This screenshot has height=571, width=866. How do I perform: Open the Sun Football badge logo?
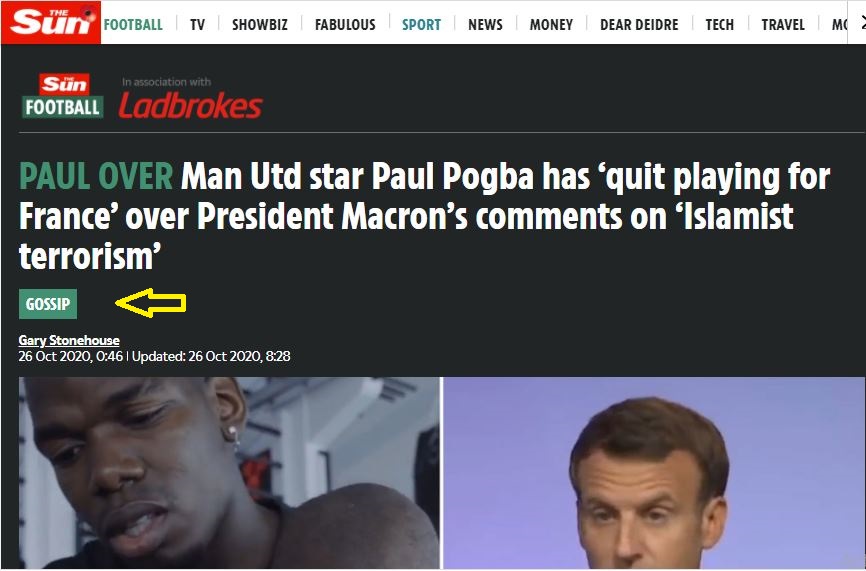point(62,96)
